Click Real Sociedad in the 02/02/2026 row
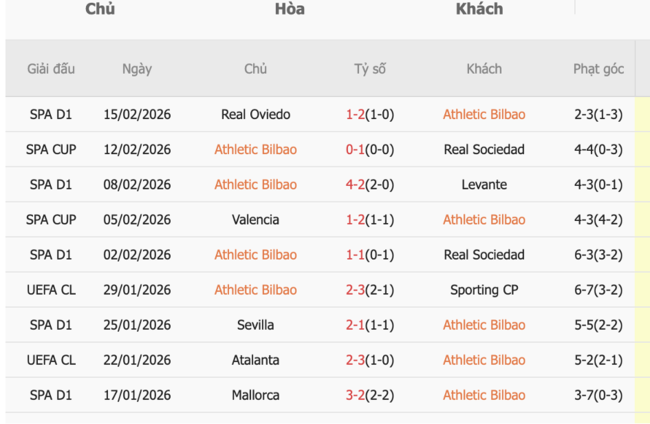Viewport: 650px width, 424px height. click(484, 255)
